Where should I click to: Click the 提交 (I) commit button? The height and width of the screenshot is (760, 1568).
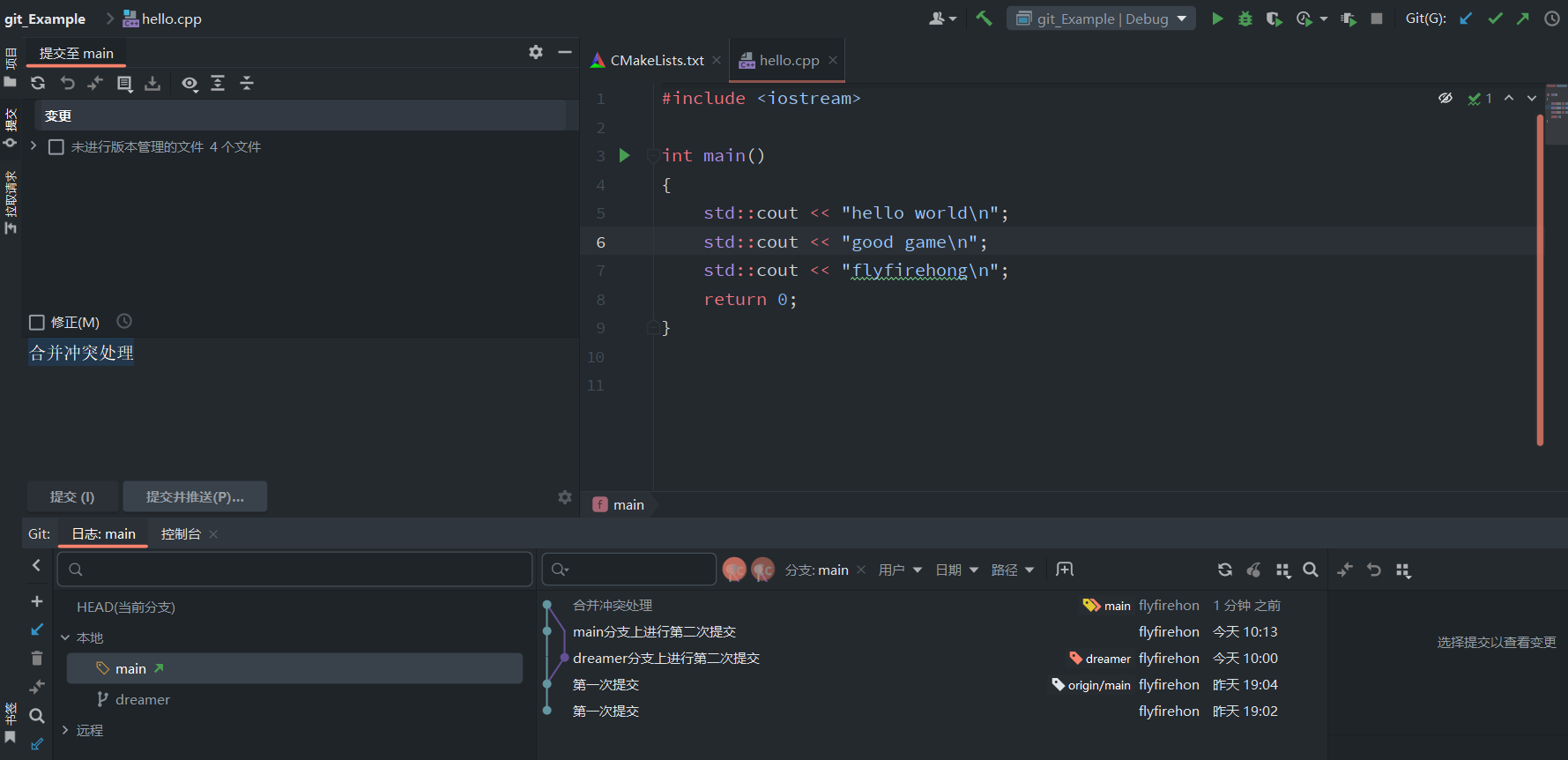pyautogui.click(x=72, y=497)
